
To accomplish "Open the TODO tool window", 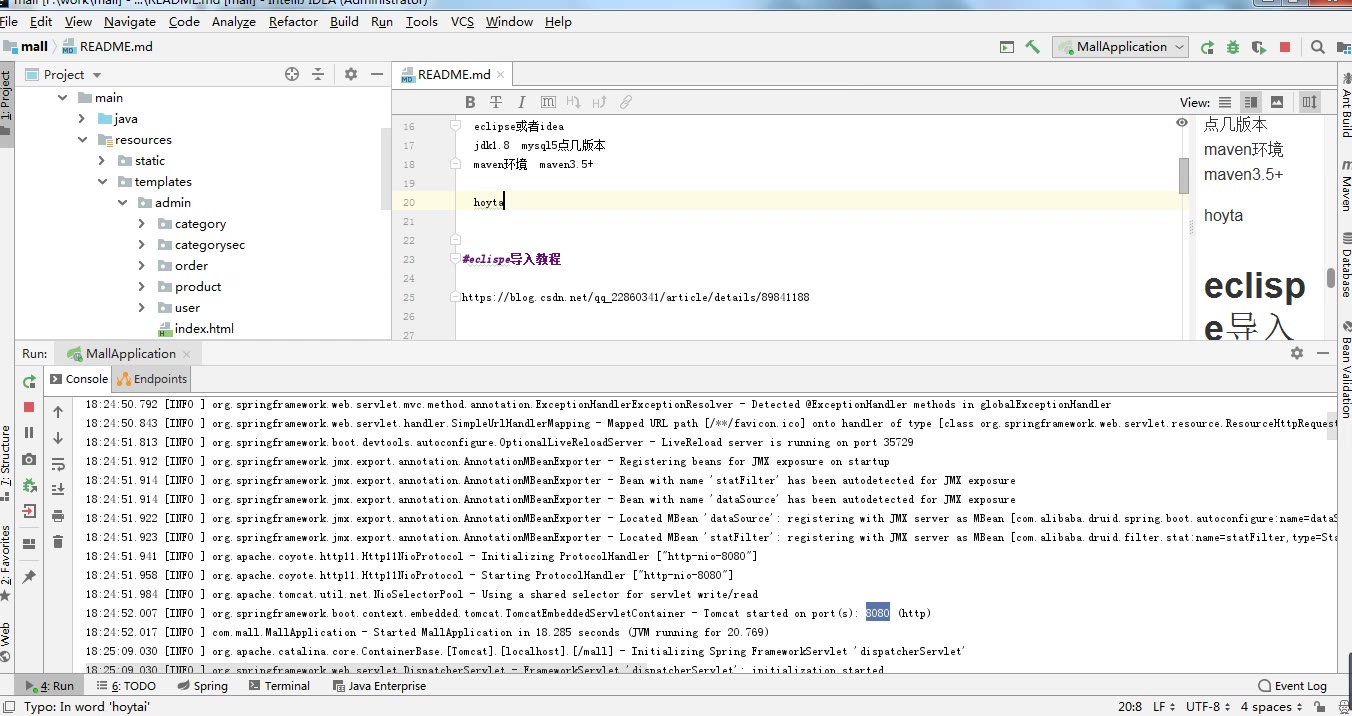I will click(x=126, y=686).
